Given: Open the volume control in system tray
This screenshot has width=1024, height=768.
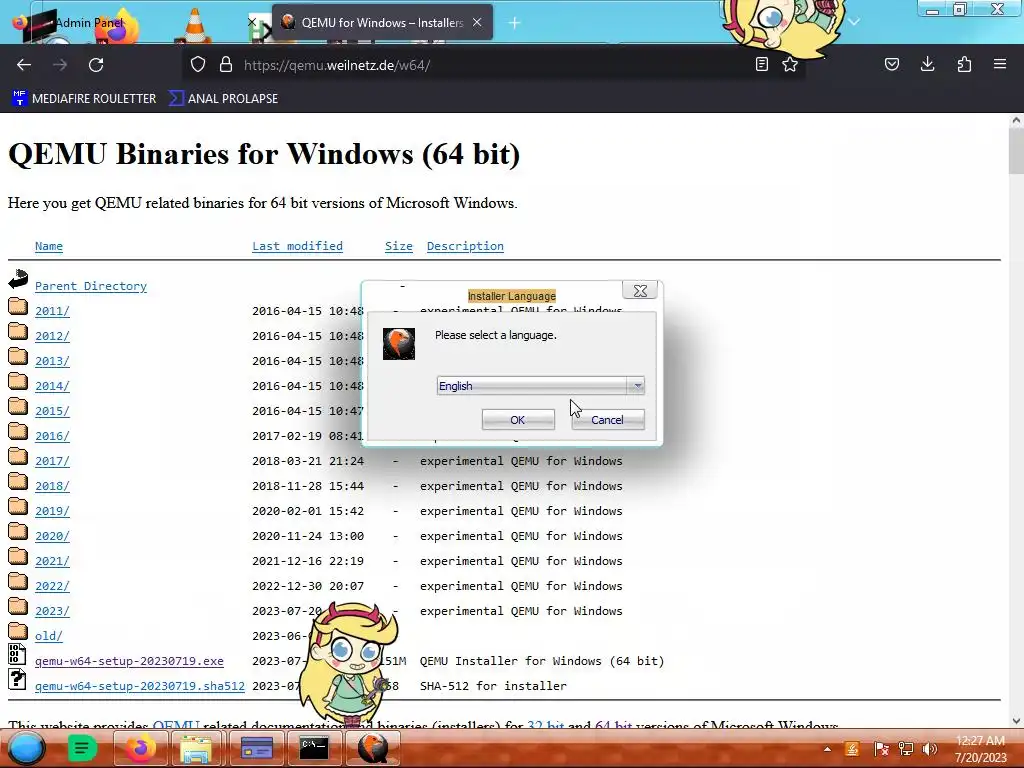Looking at the screenshot, I should [x=929, y=749].
